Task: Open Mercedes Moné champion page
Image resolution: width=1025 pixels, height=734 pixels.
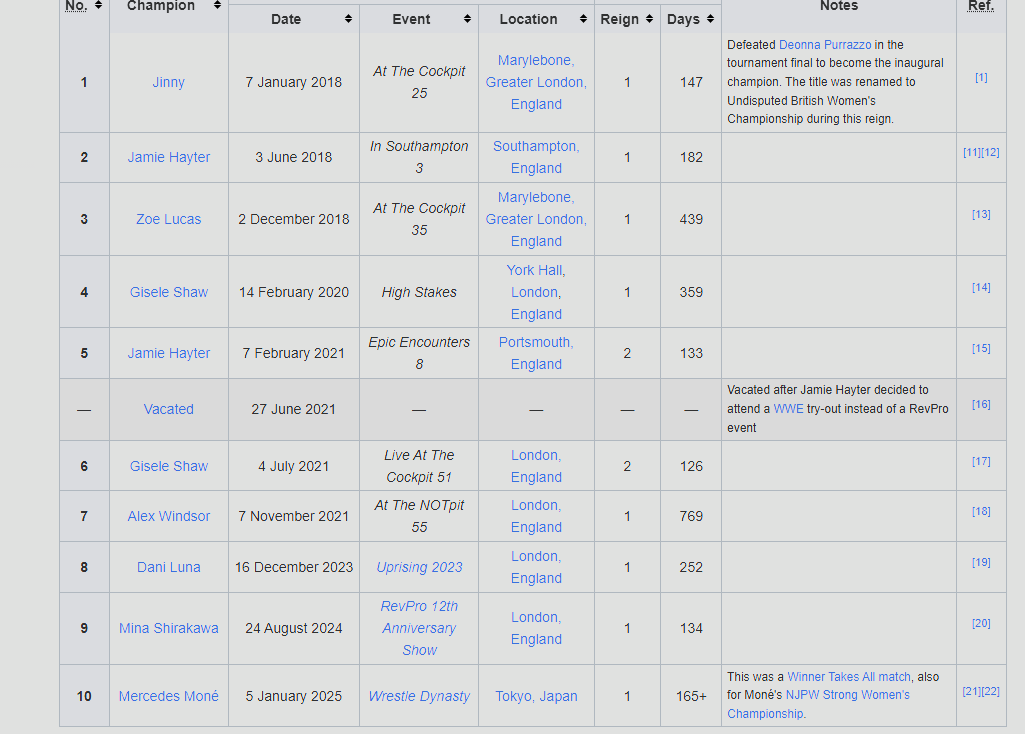Action: click(168, 696)
